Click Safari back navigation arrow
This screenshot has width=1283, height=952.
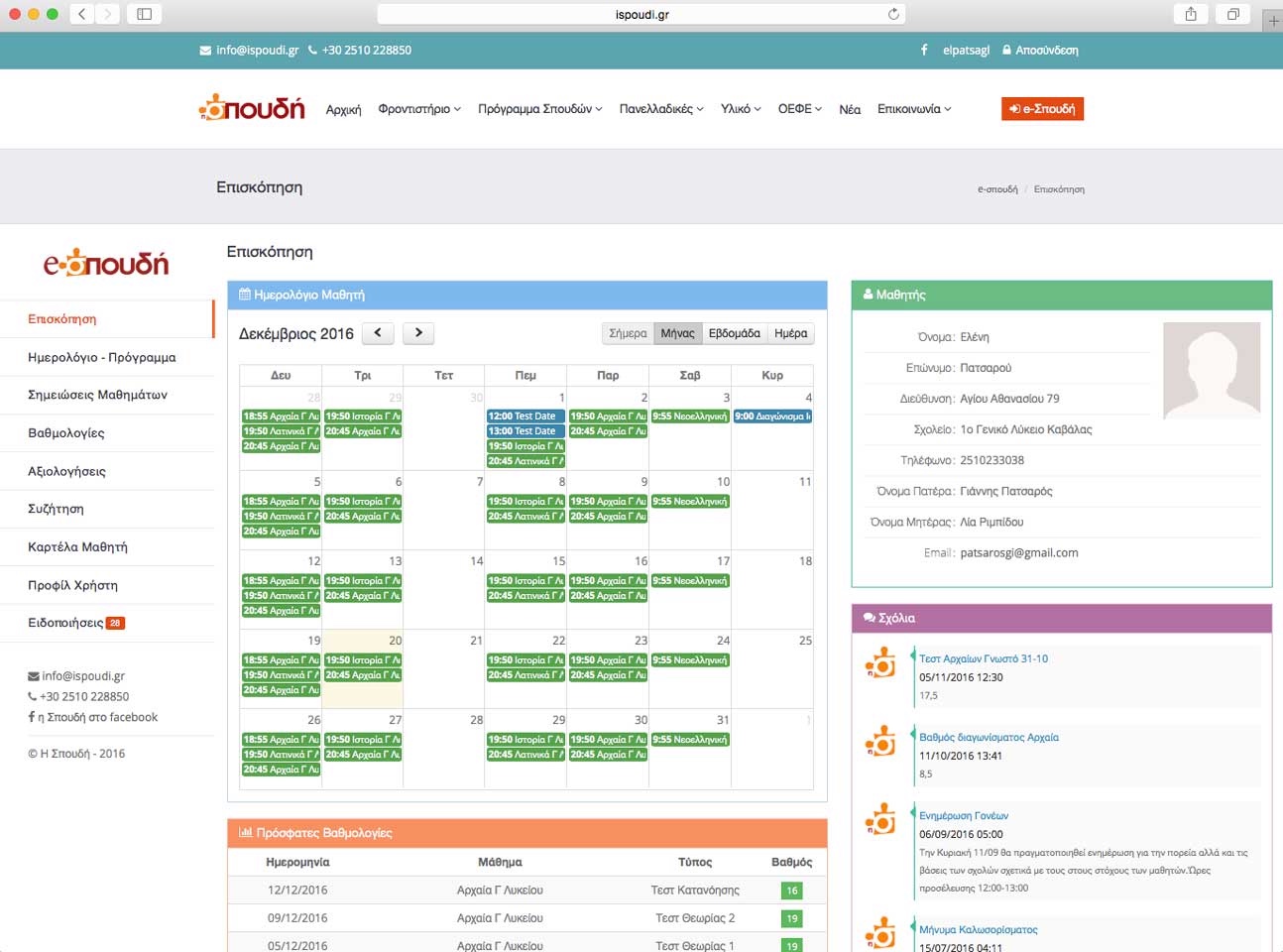82,14
